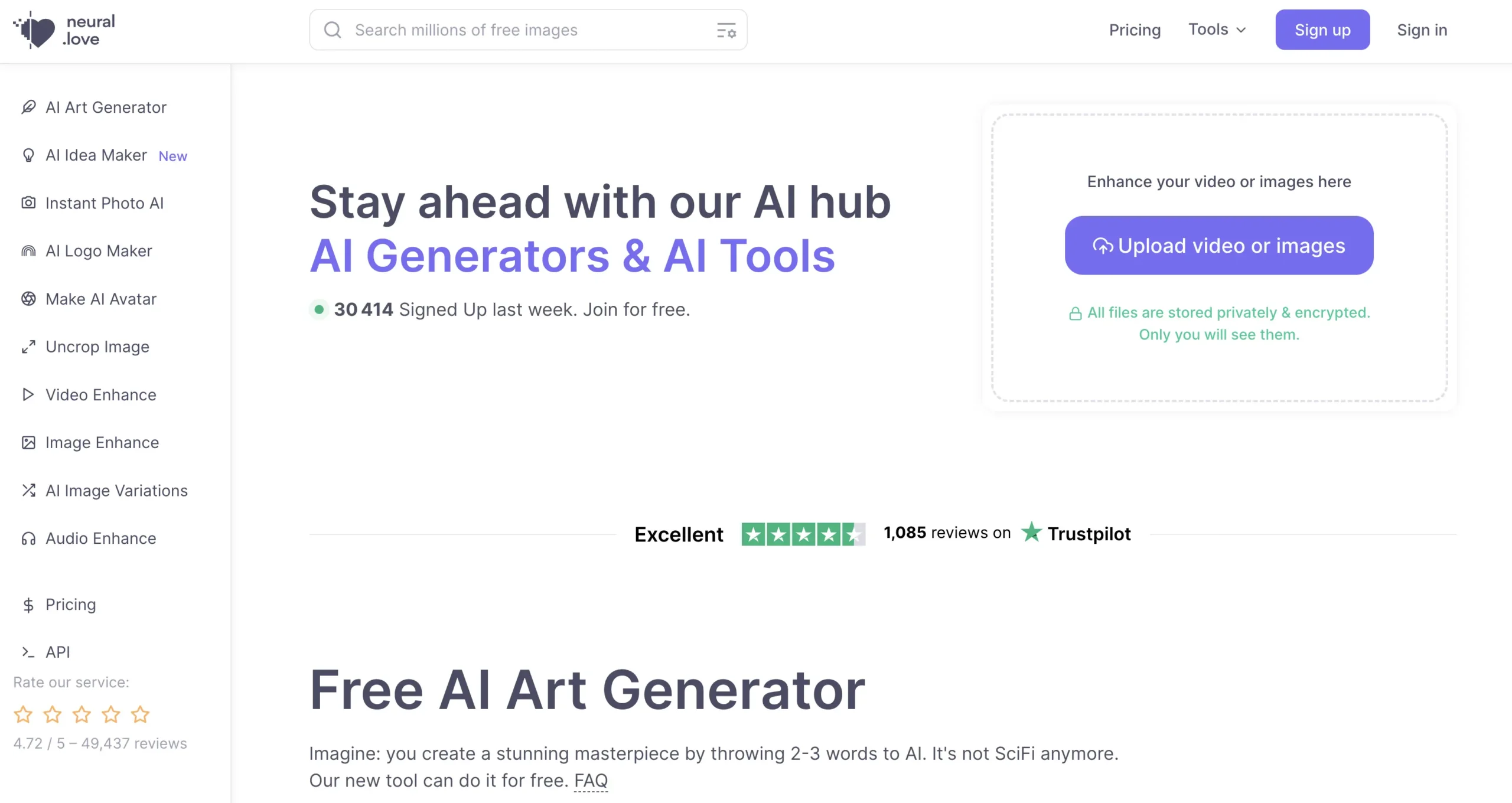This screenshot has width=1512, height=803.
Task: Click the Audio Enhance sidebar icon
Action: click(x=28, y=538)
